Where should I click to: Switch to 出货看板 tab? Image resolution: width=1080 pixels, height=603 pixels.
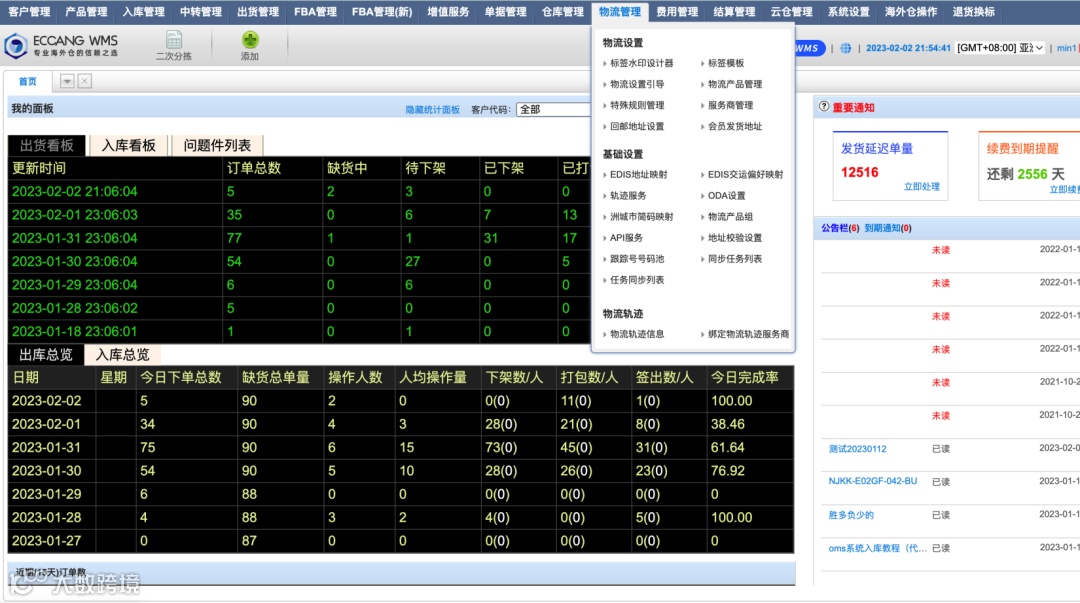47,145
